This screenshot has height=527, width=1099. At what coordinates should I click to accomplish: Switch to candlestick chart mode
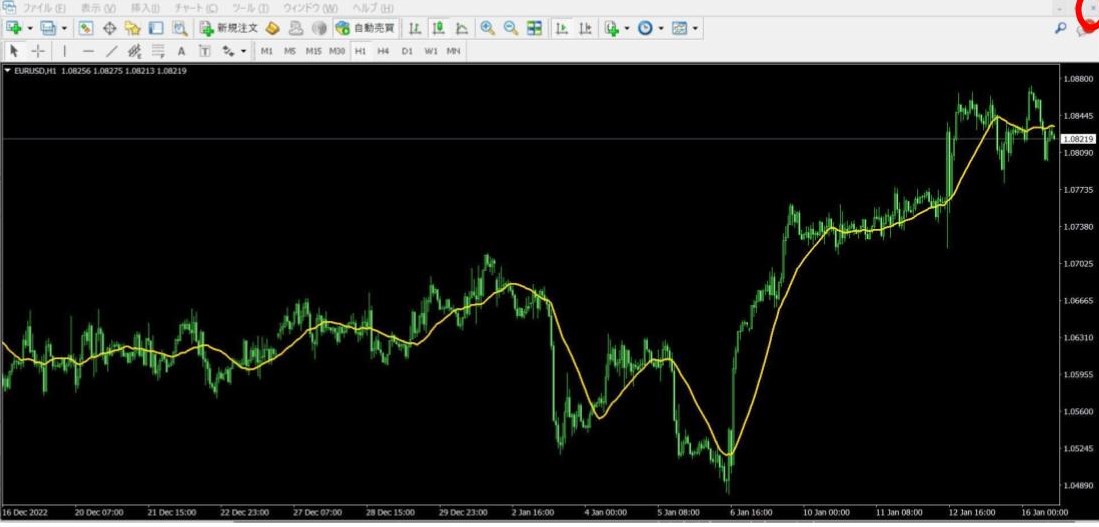click(x=438, y=28)
